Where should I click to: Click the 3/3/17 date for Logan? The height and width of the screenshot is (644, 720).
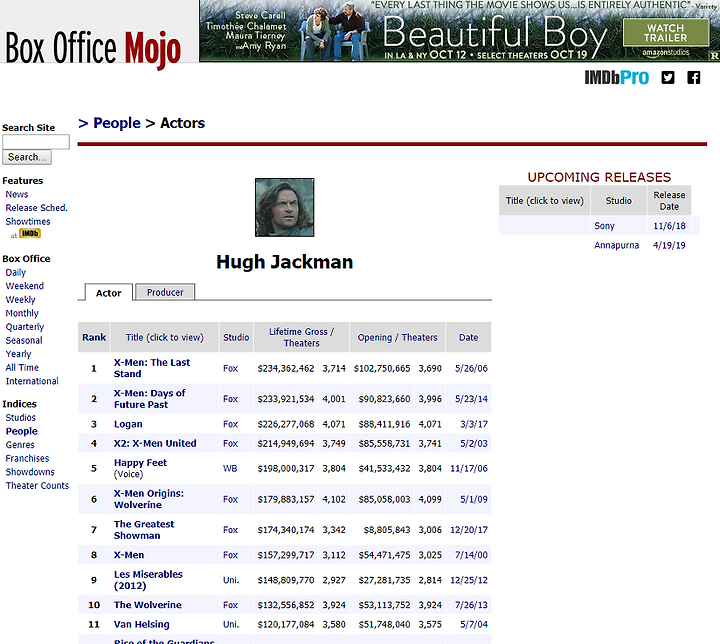(474, 424)
